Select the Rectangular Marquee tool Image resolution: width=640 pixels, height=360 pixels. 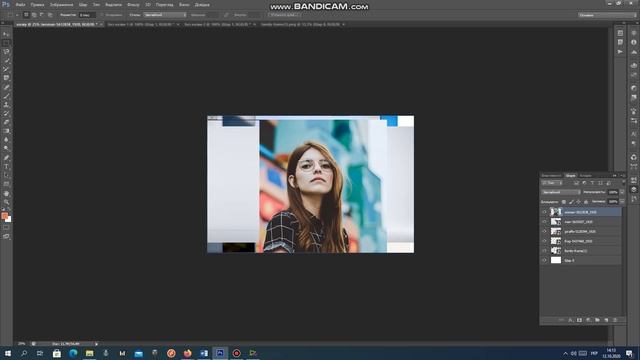point(6,43)
